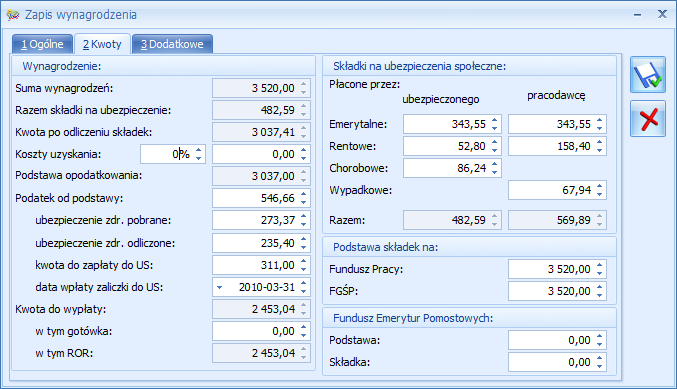
Task: Click Rentowe pracodawcę field 158,40
Action: pos(557,146)
